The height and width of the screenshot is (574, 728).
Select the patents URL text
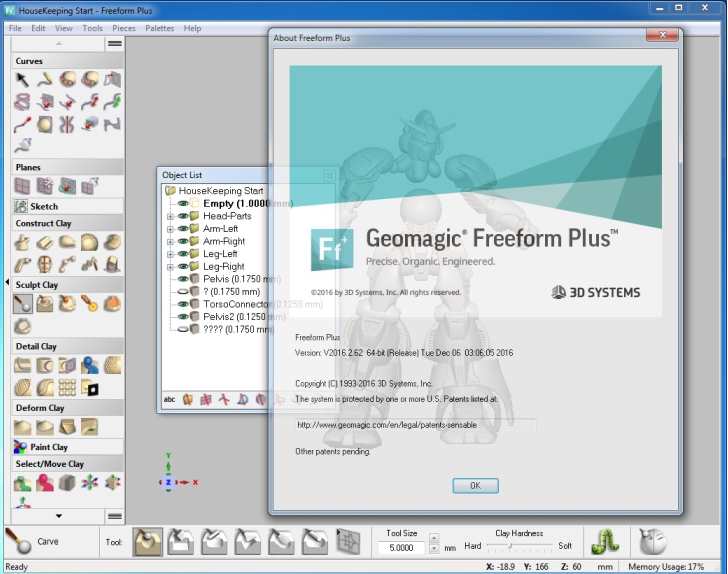[x=387, y=425]
